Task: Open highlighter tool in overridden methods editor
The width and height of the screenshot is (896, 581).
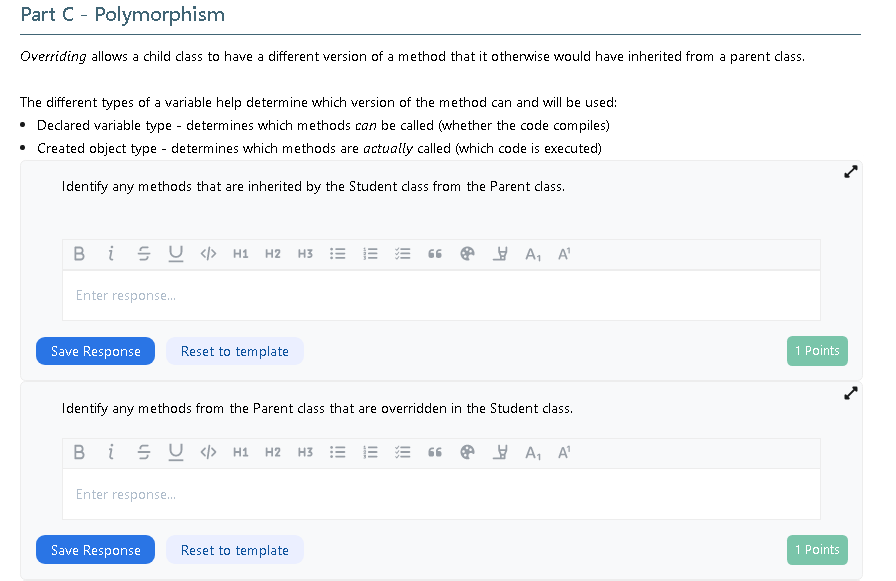Action: pos(500,452)
